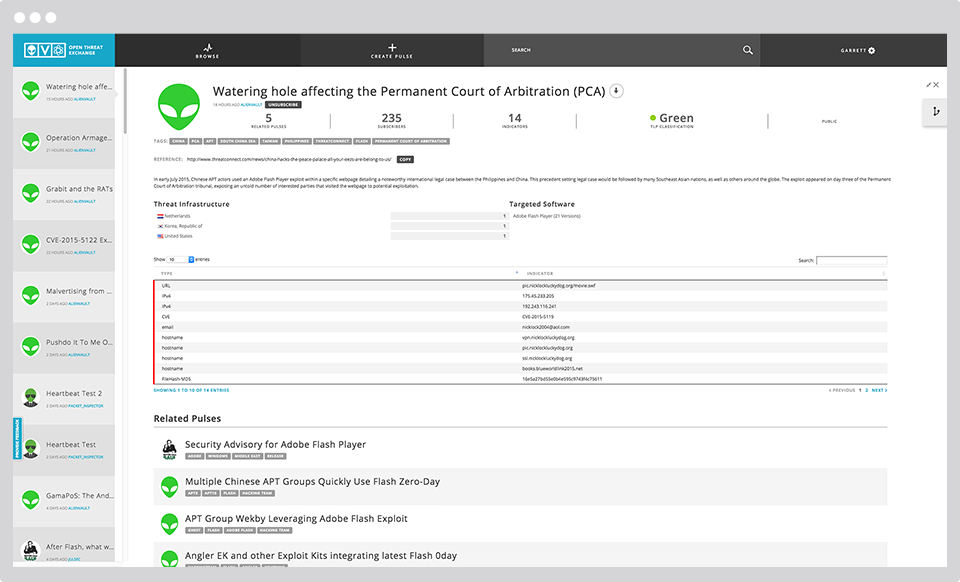The height and width of the screenshot is (582, 960).
Task: Click the 'South China Sea' tag
Action: tap(242, 141)
